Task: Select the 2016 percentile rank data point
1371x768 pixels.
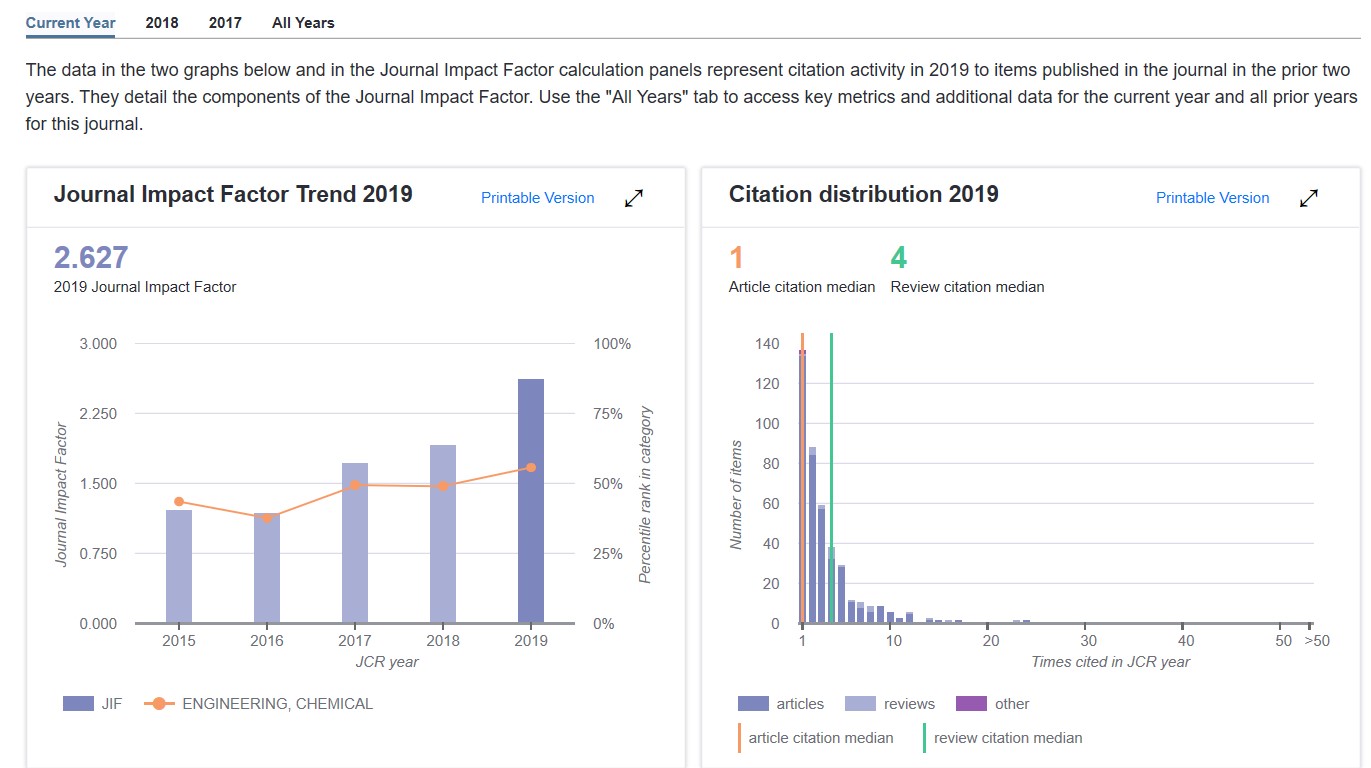Action: [x=267, y=517]
